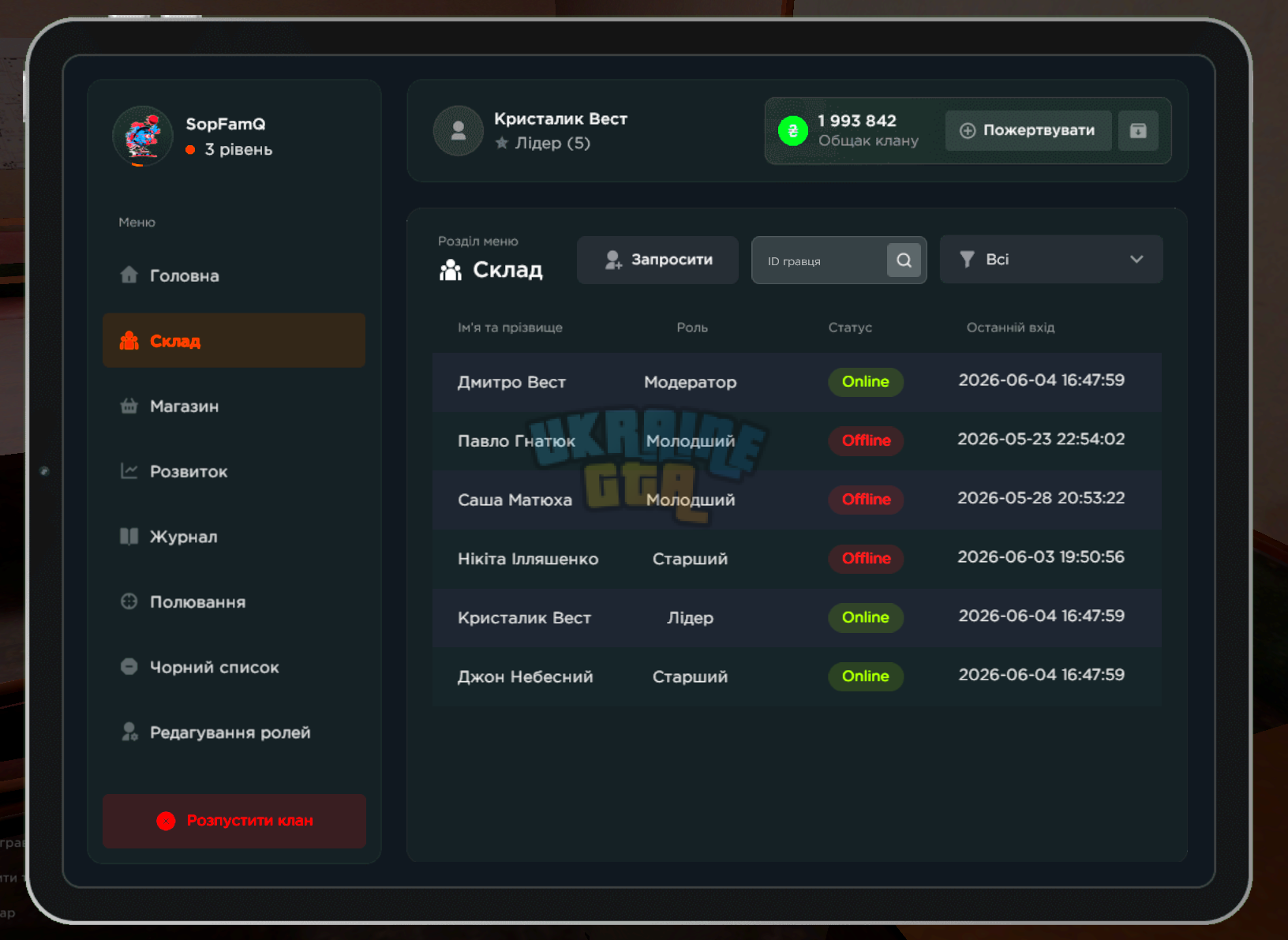Open the Журнал menu item
Viewport: 1288px width, 940px height.
(x=234, y=537)
